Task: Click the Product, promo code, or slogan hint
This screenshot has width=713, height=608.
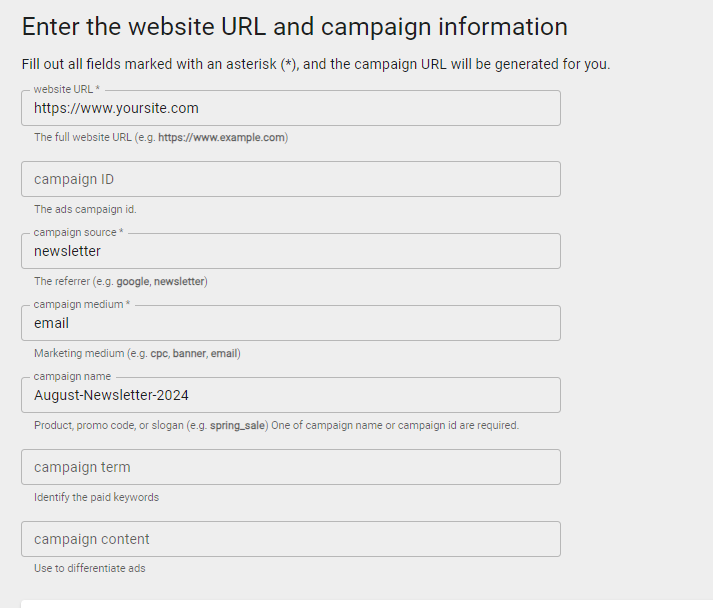Action: tap(276, 426)
